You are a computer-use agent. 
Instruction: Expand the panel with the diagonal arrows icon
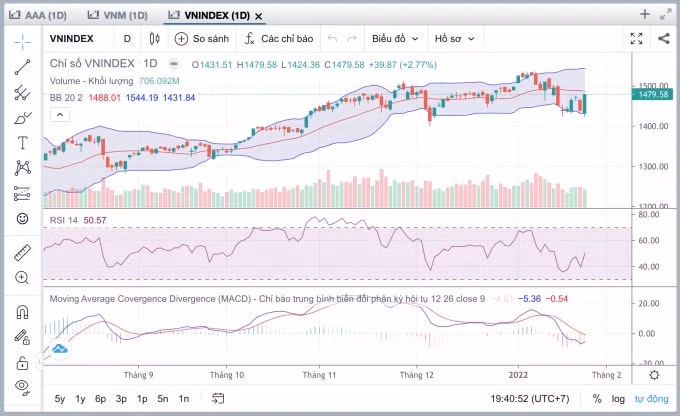(666, 14)
